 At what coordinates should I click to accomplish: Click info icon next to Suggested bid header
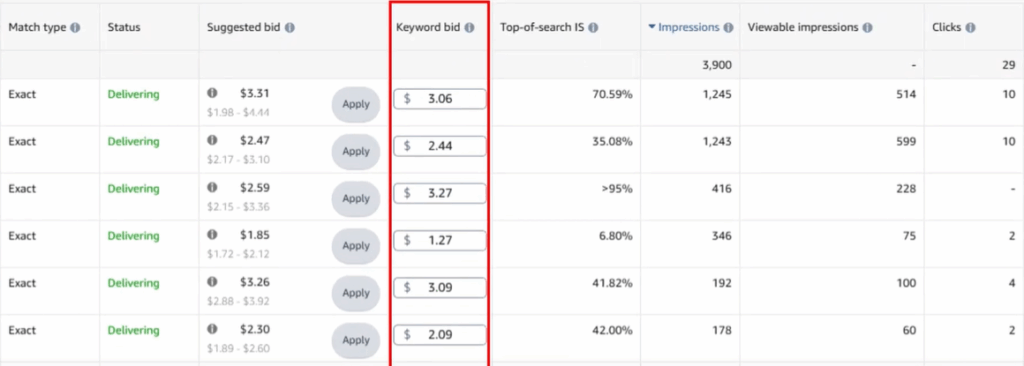[289, 28]
